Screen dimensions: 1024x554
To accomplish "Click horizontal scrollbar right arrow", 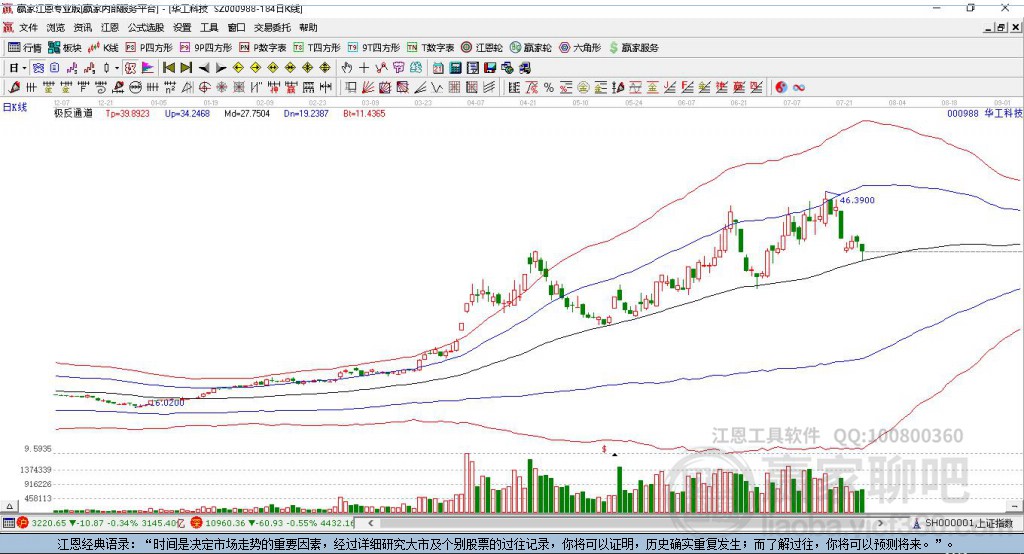I will [880, 523].
